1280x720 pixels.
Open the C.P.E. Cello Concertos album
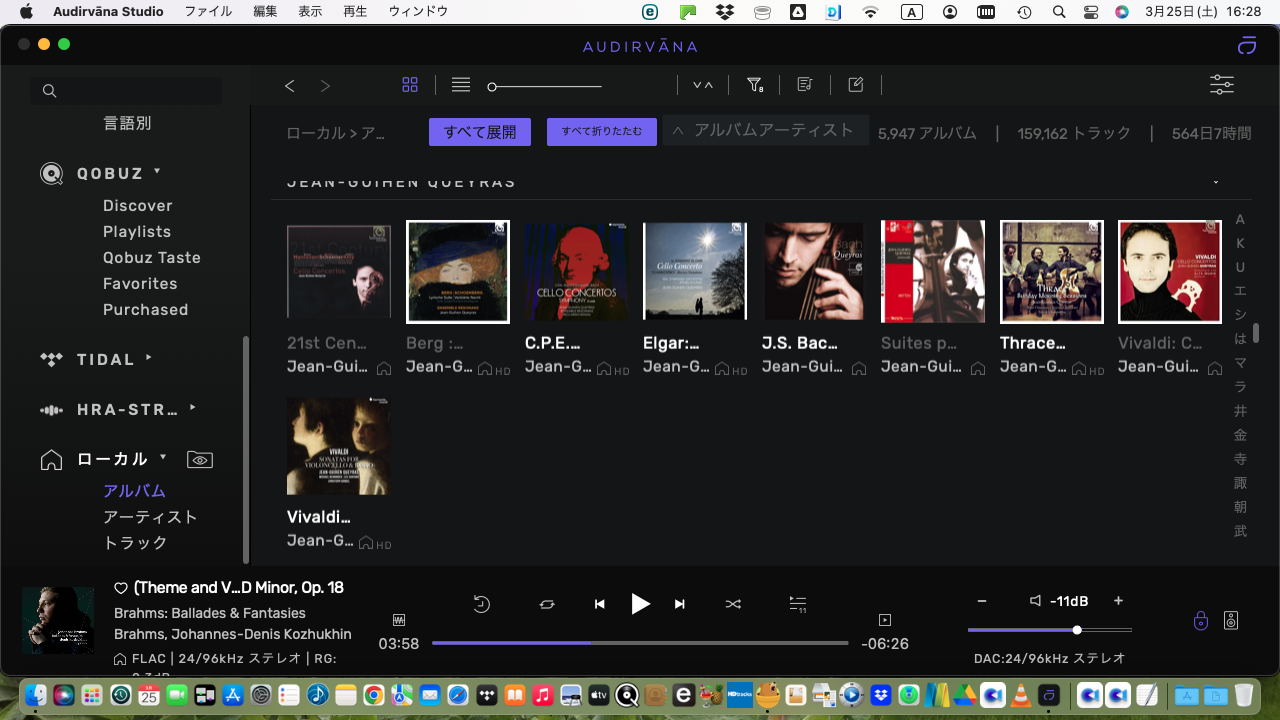coord(577,272)
